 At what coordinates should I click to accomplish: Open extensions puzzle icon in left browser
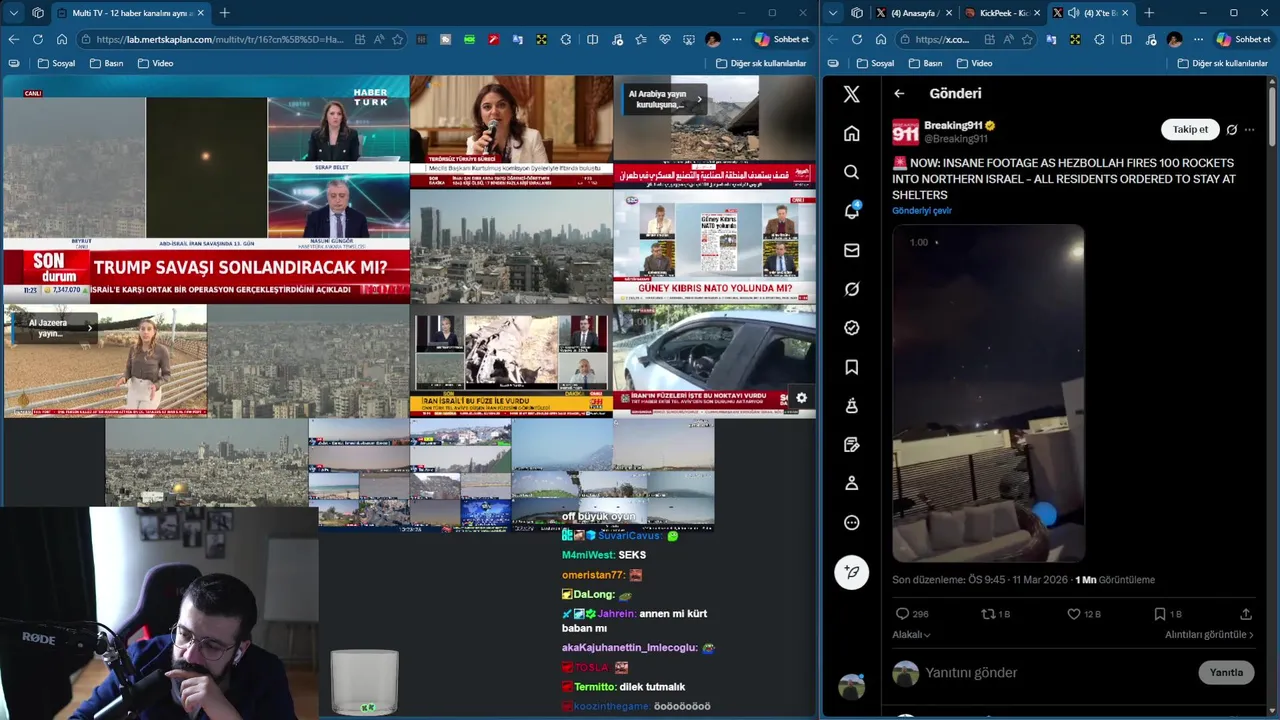[x=566, y=39]
